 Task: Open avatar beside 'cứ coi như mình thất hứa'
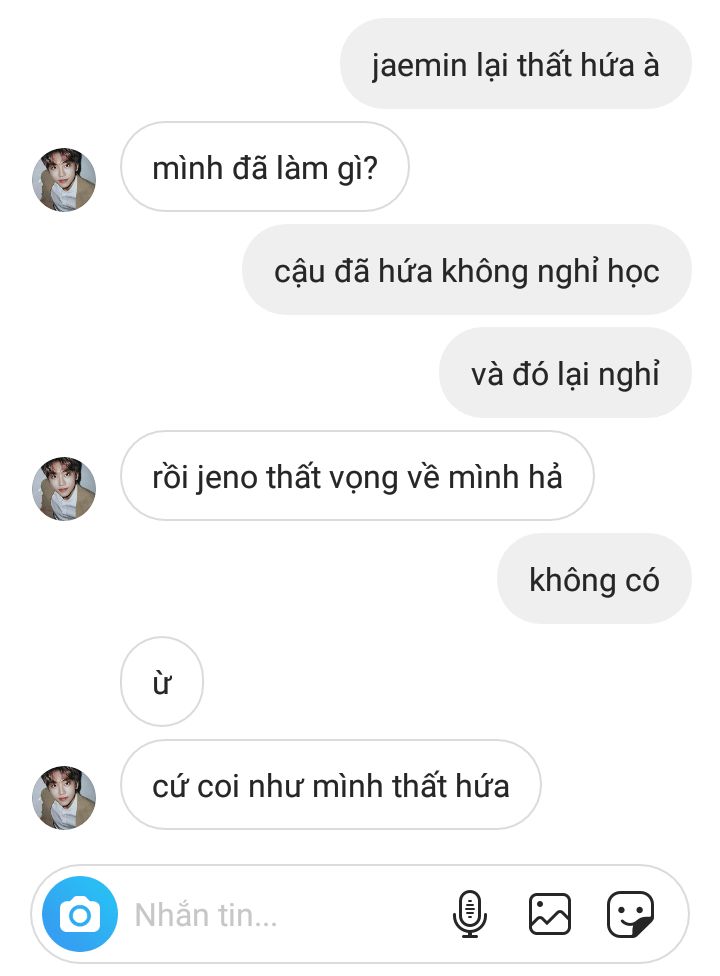[x=64, y=797]
